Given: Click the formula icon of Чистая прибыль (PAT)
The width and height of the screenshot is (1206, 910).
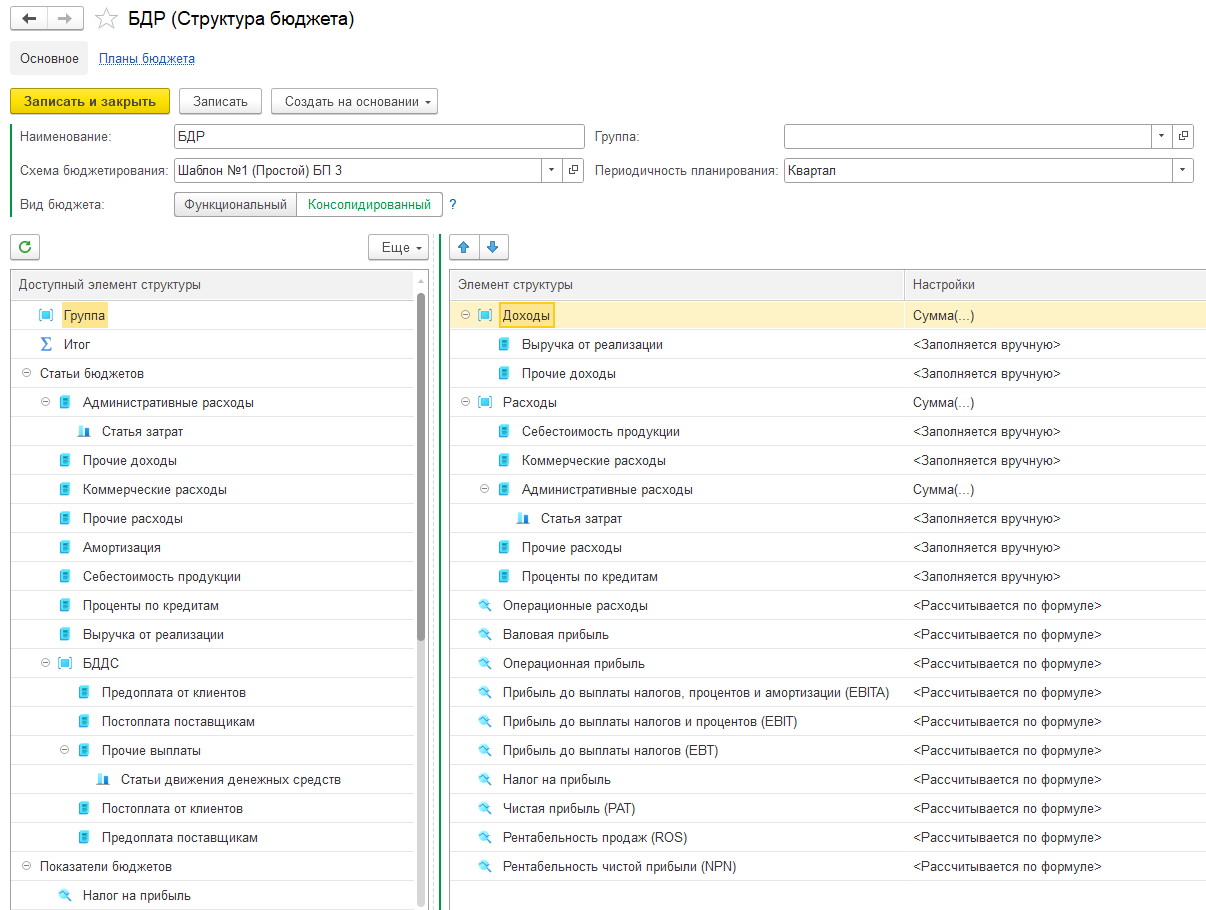Looking at the screenshot, I should (485, 809).
